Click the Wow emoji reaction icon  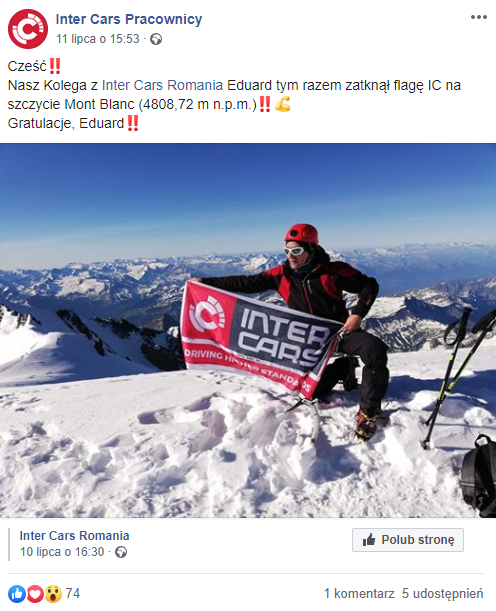[53, 593]
